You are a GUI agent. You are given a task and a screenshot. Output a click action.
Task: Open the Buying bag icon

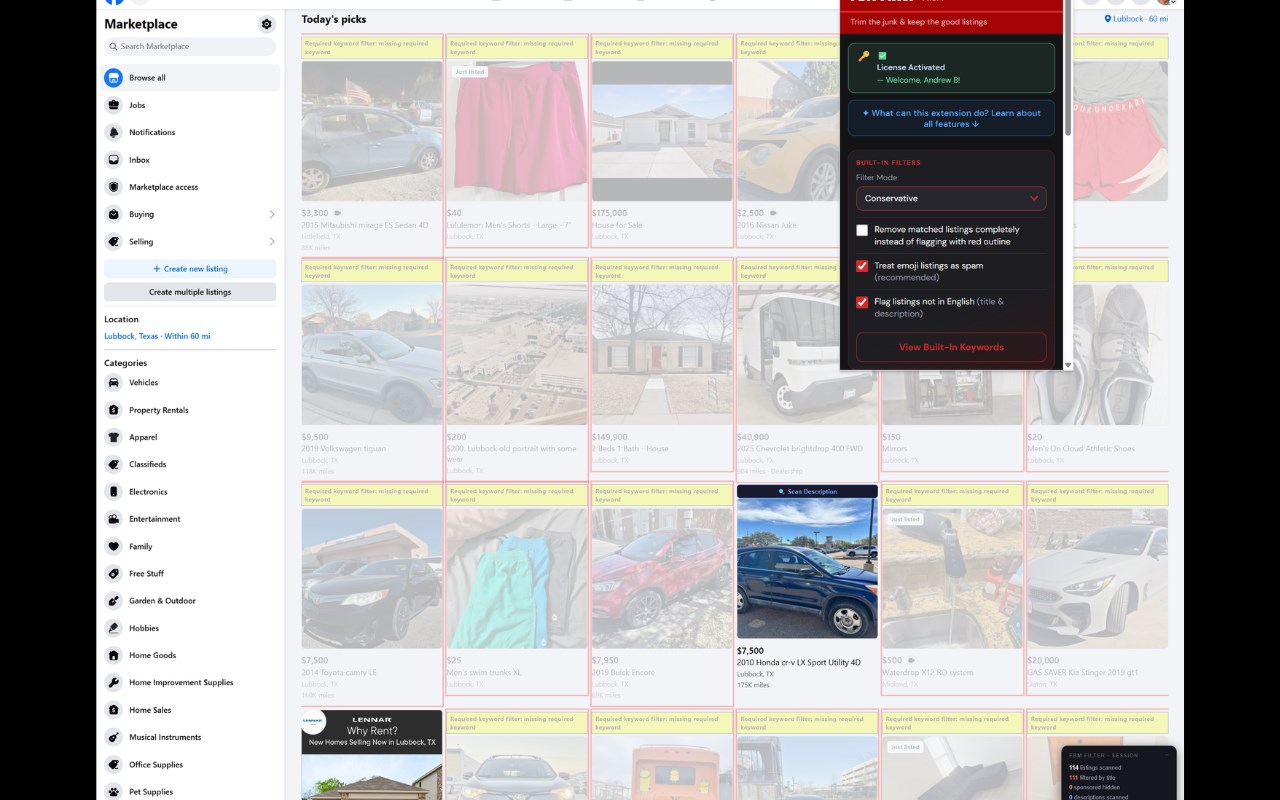[x=114, y=214]
